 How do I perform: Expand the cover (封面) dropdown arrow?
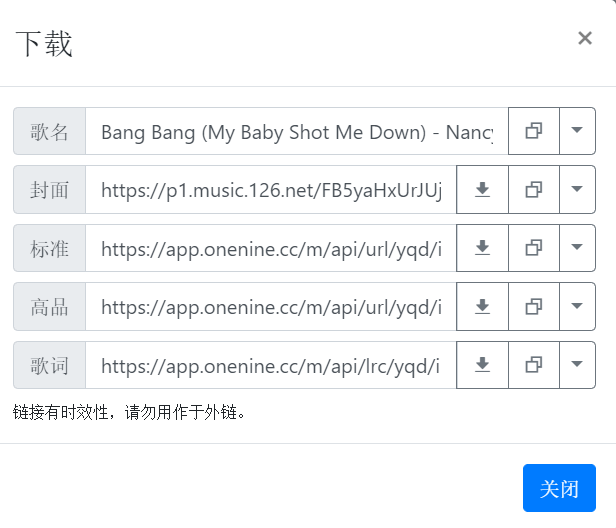[577, 189]
